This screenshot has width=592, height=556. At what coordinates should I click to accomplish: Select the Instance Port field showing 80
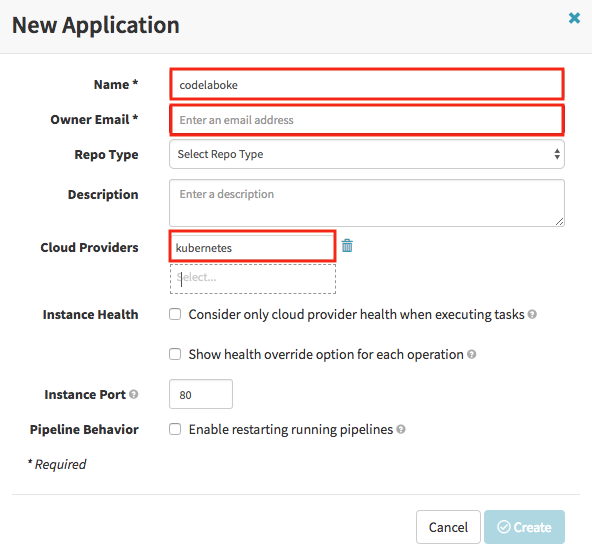coord(201,394)
